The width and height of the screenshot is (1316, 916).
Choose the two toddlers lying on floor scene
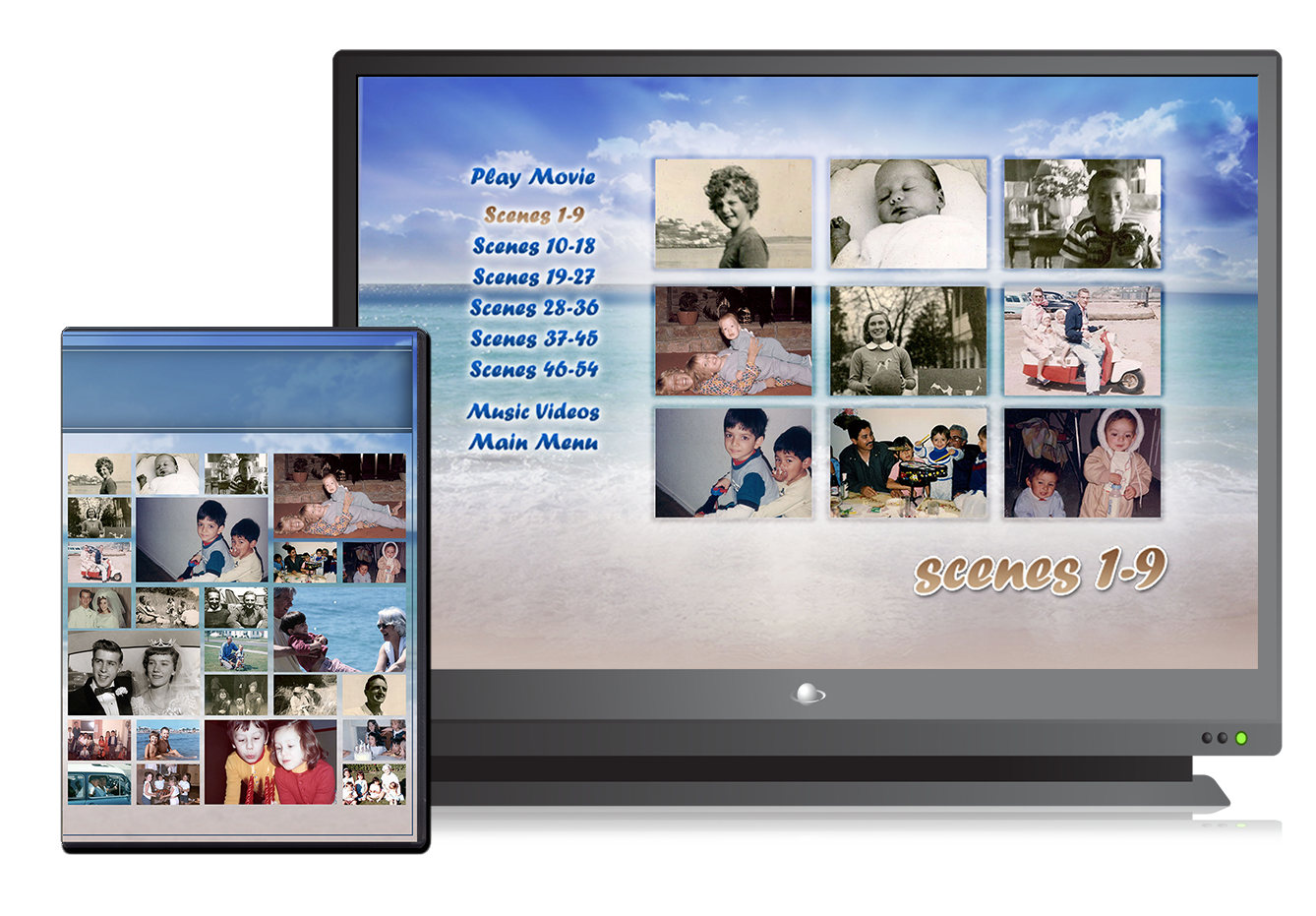tap(734, 340)
